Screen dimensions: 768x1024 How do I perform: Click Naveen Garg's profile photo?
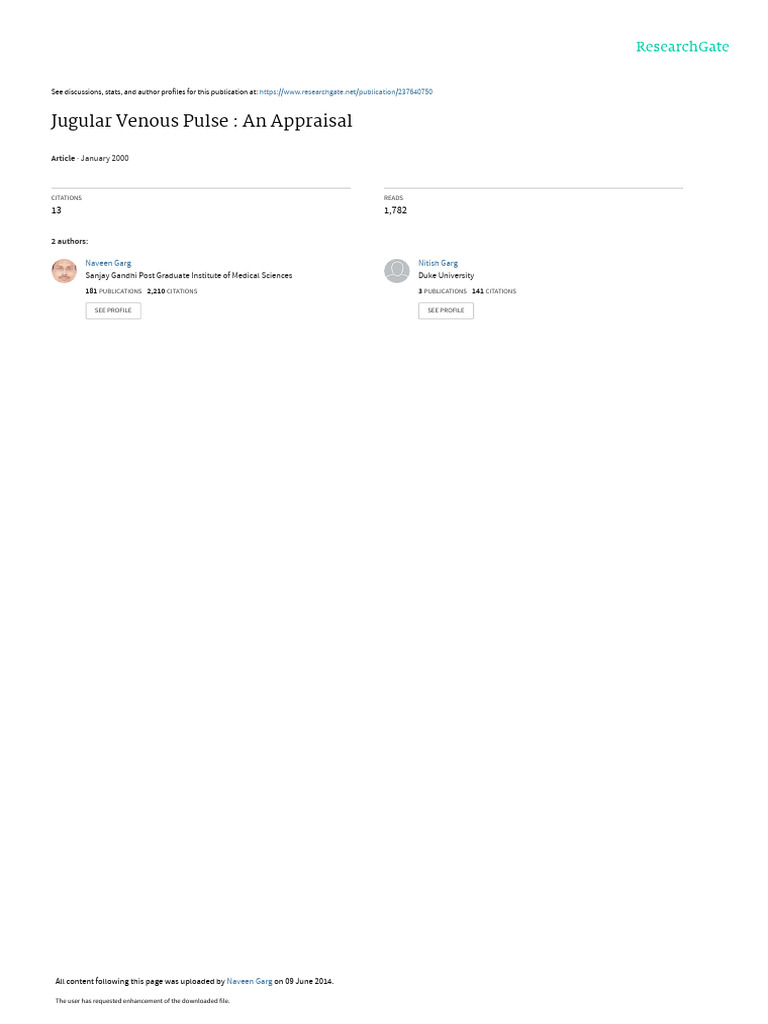64,271
